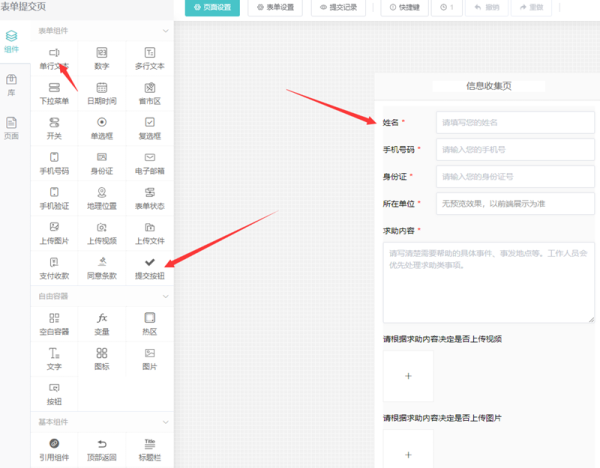The height and width of the screenshot is (468, 600).
Task: Select the 复选框 checkbox component
Action: point(150,129)
